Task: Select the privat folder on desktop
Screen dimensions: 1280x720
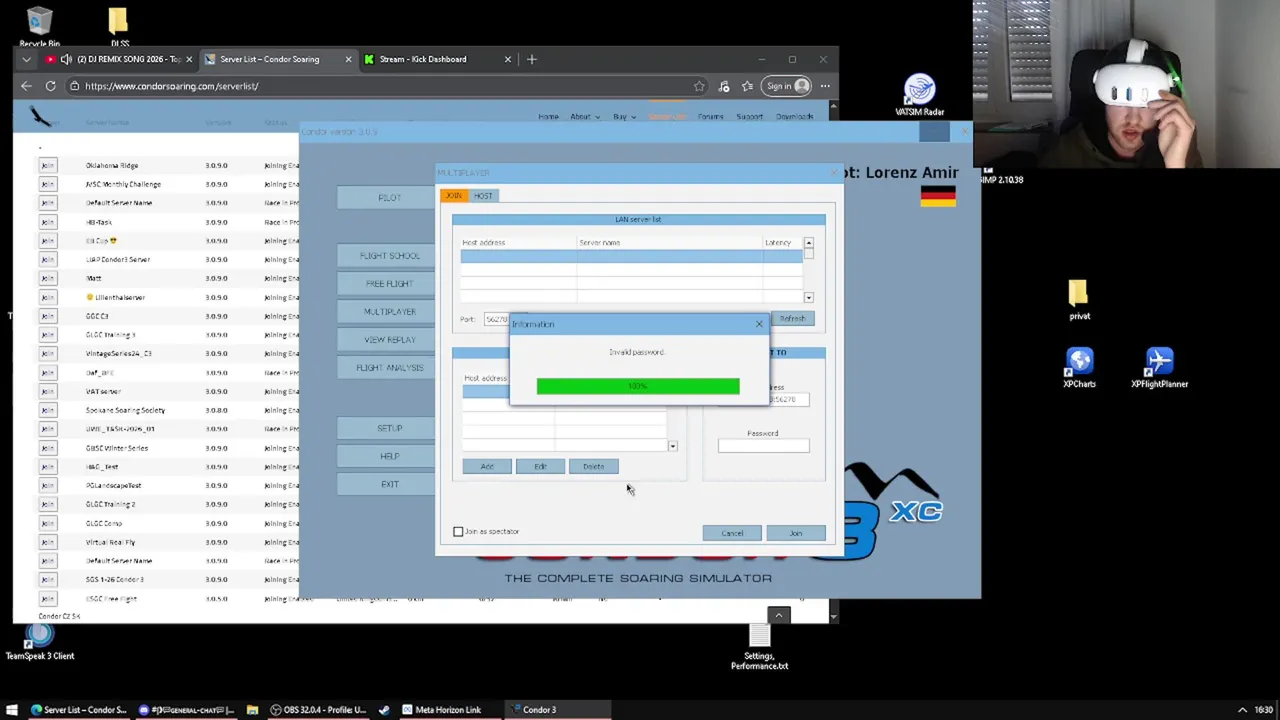Action: 1079,300
